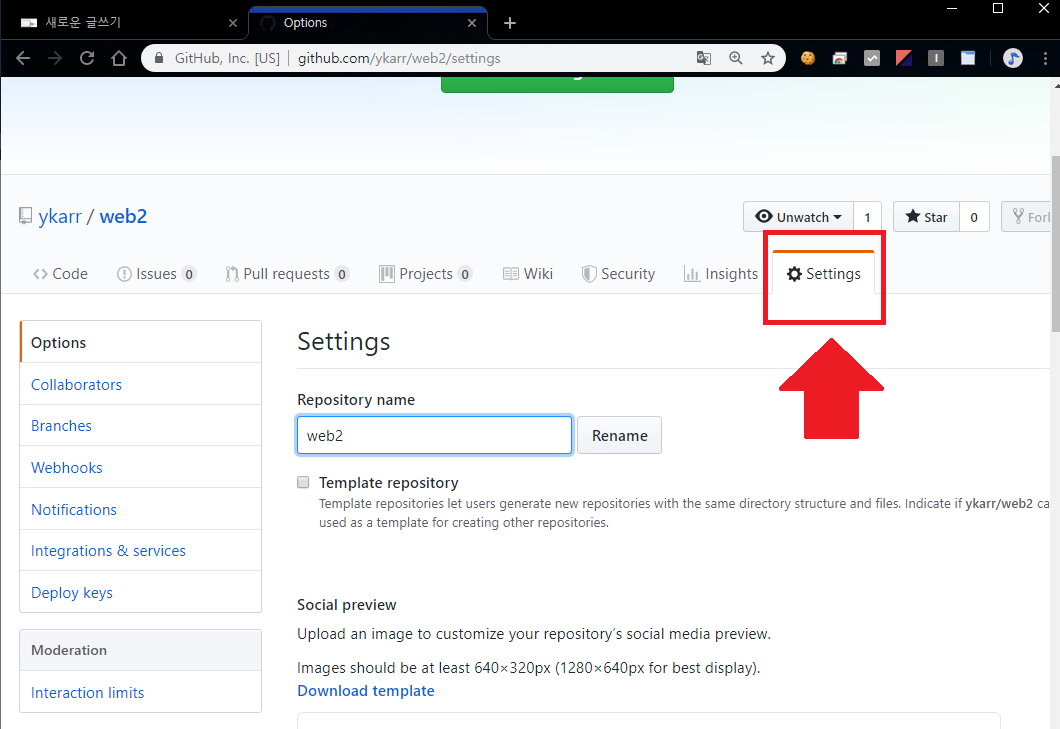
Task: Close the Options browser tab
Action: (472, 23)
